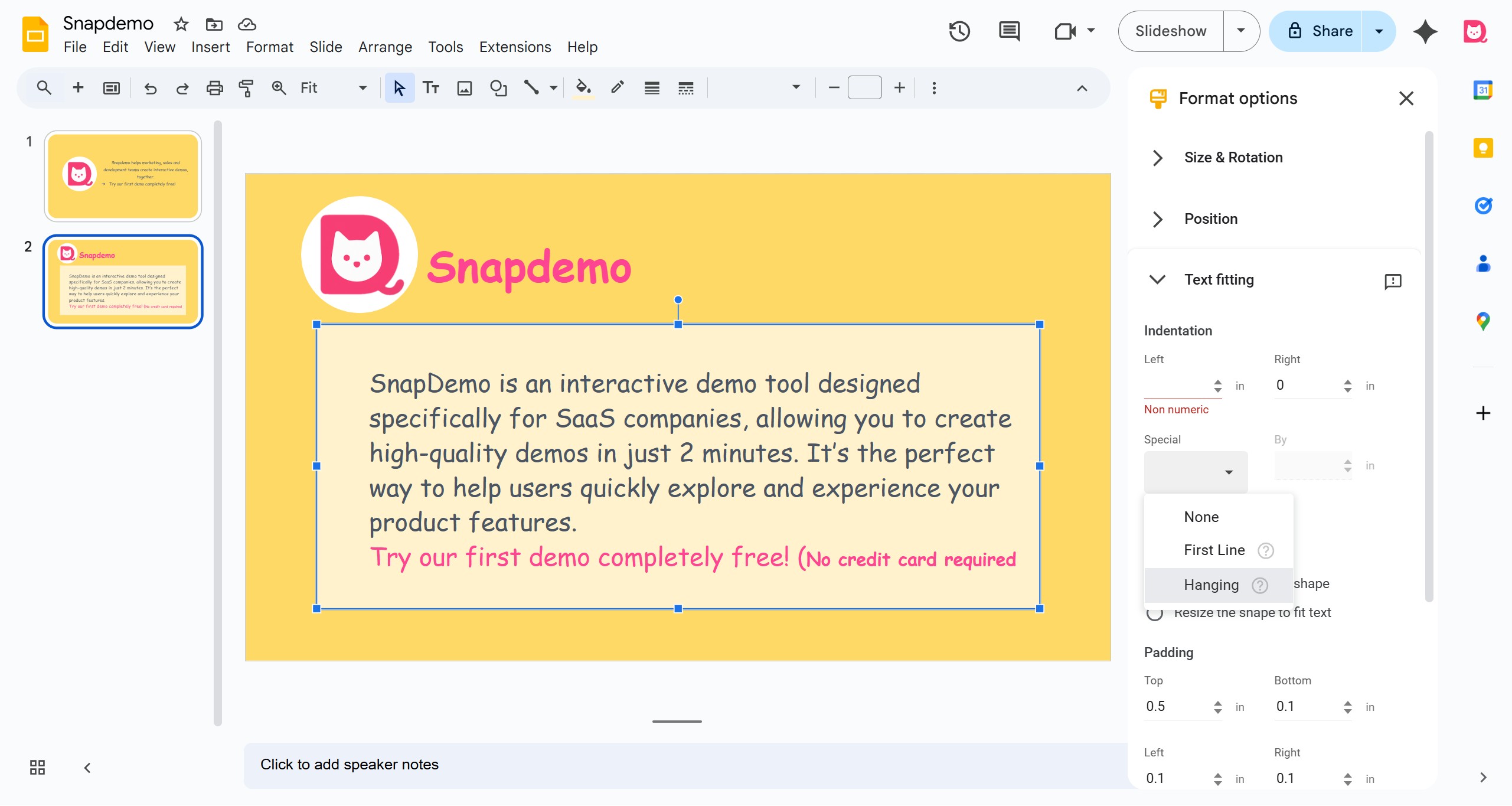Viewport: 1512px width, 806px height.
Task: Insert a text box
Action: (x=431, y=88)
